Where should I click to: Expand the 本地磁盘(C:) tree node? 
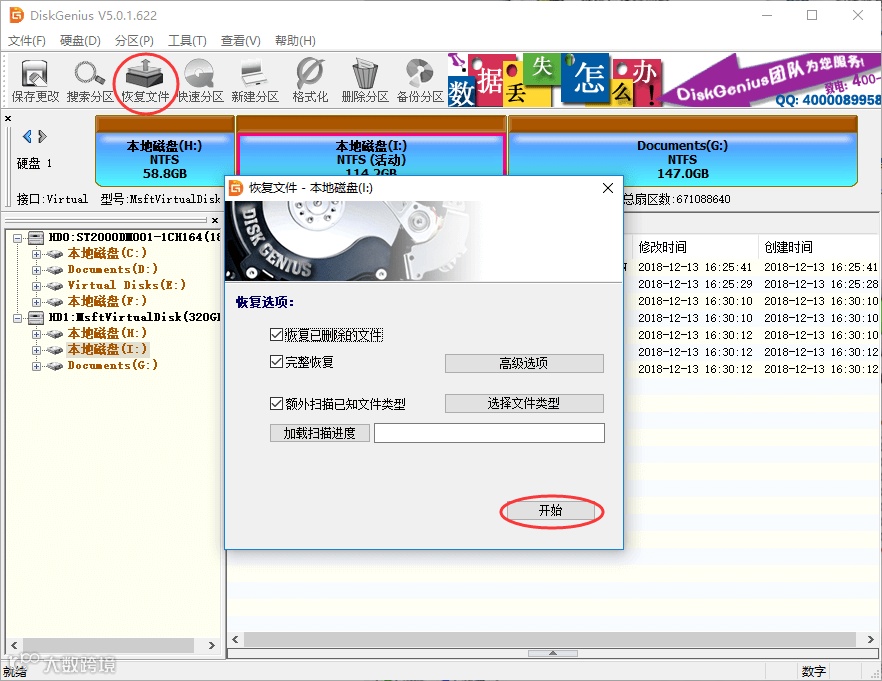pos(37,254)
